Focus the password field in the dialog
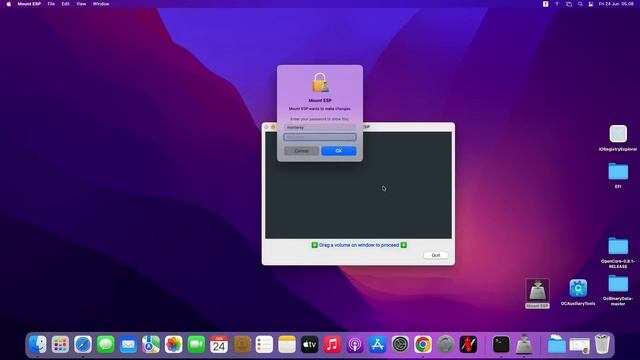The image size is (640, 360). [320, 137]
